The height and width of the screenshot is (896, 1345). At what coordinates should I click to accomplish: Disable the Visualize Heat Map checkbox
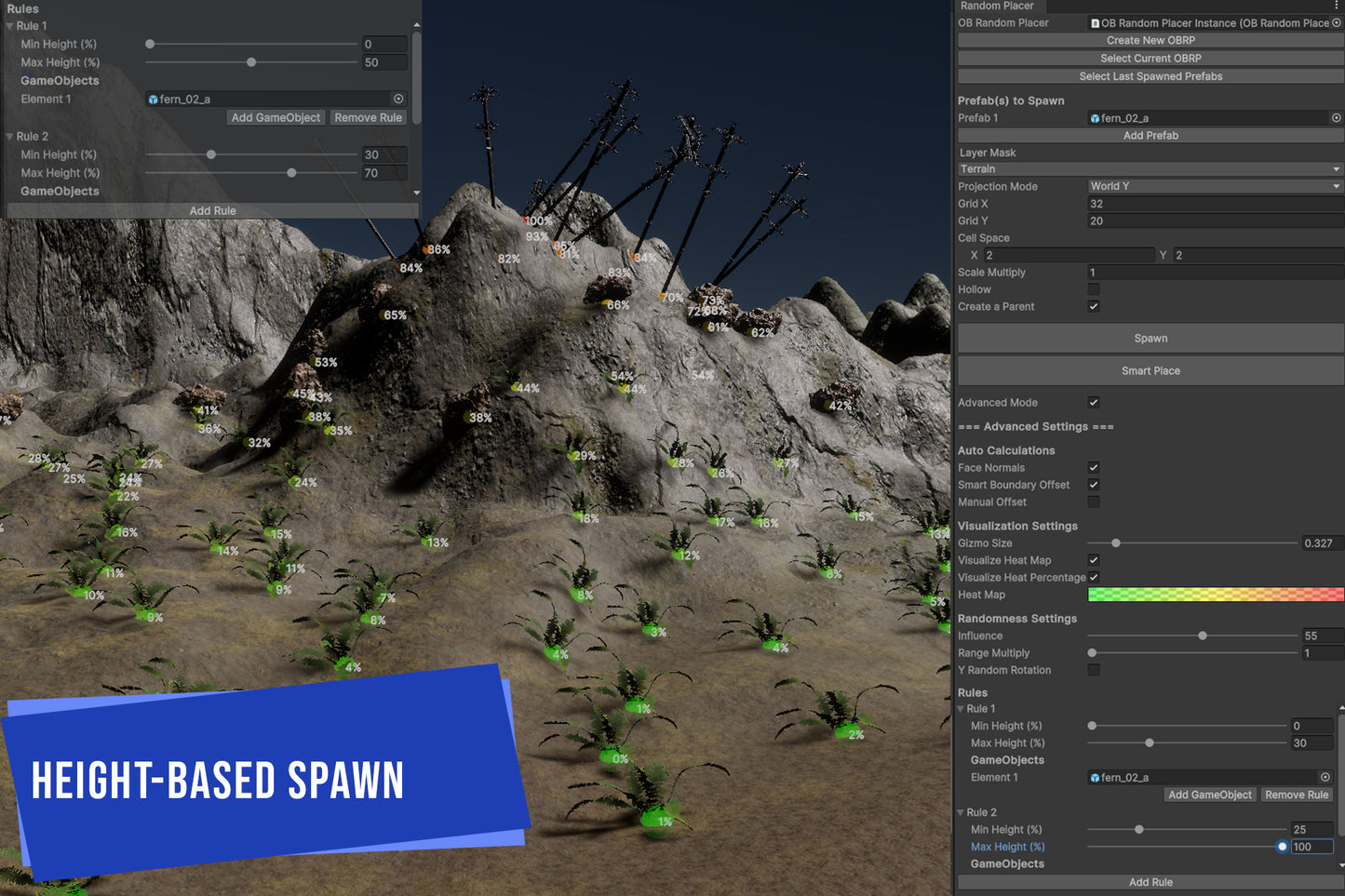1094,560
